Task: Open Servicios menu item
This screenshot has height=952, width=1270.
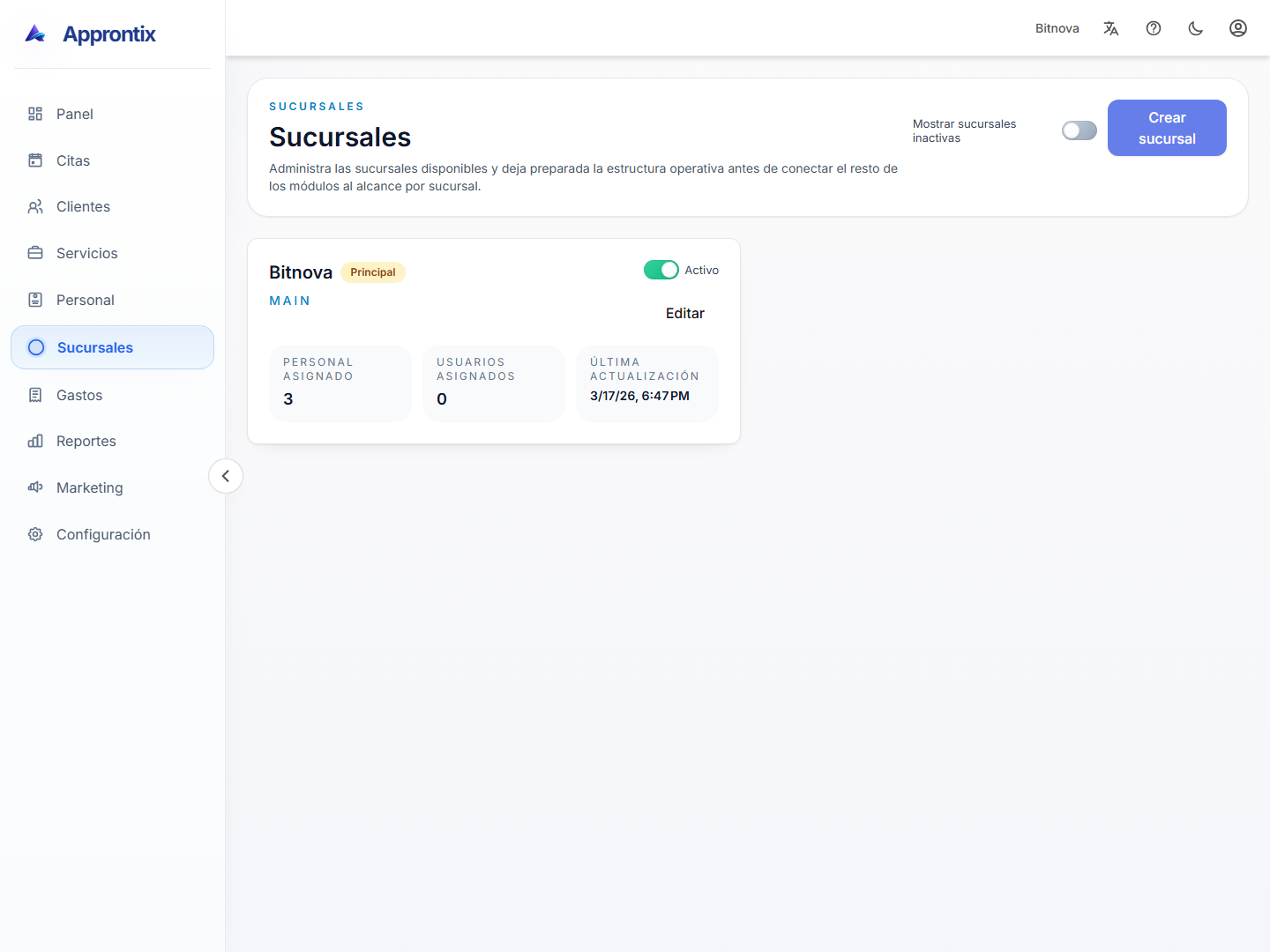Action: [x=112, y=253]
